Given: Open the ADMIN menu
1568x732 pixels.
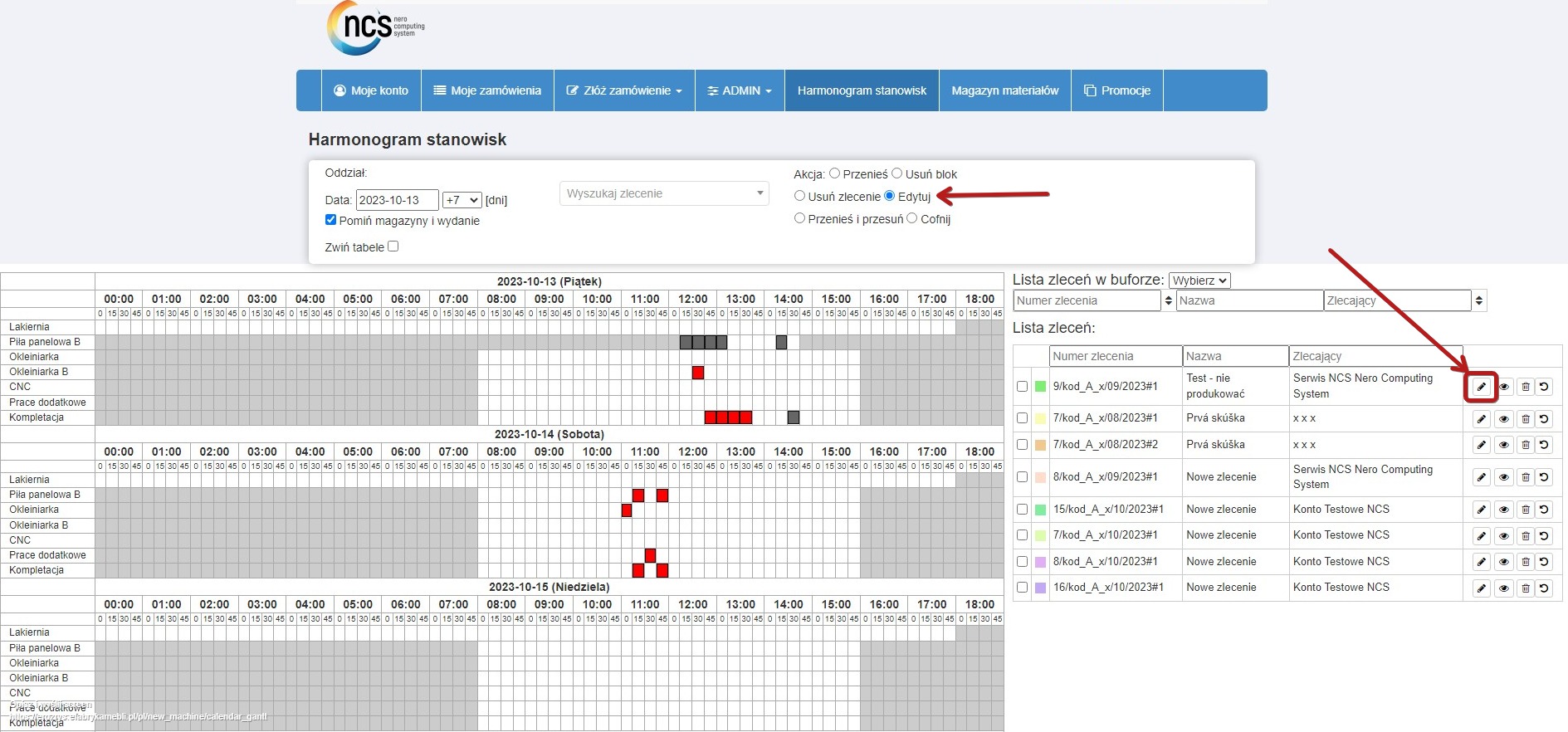Looking at the screenshot, I should (x=739, y=90).
